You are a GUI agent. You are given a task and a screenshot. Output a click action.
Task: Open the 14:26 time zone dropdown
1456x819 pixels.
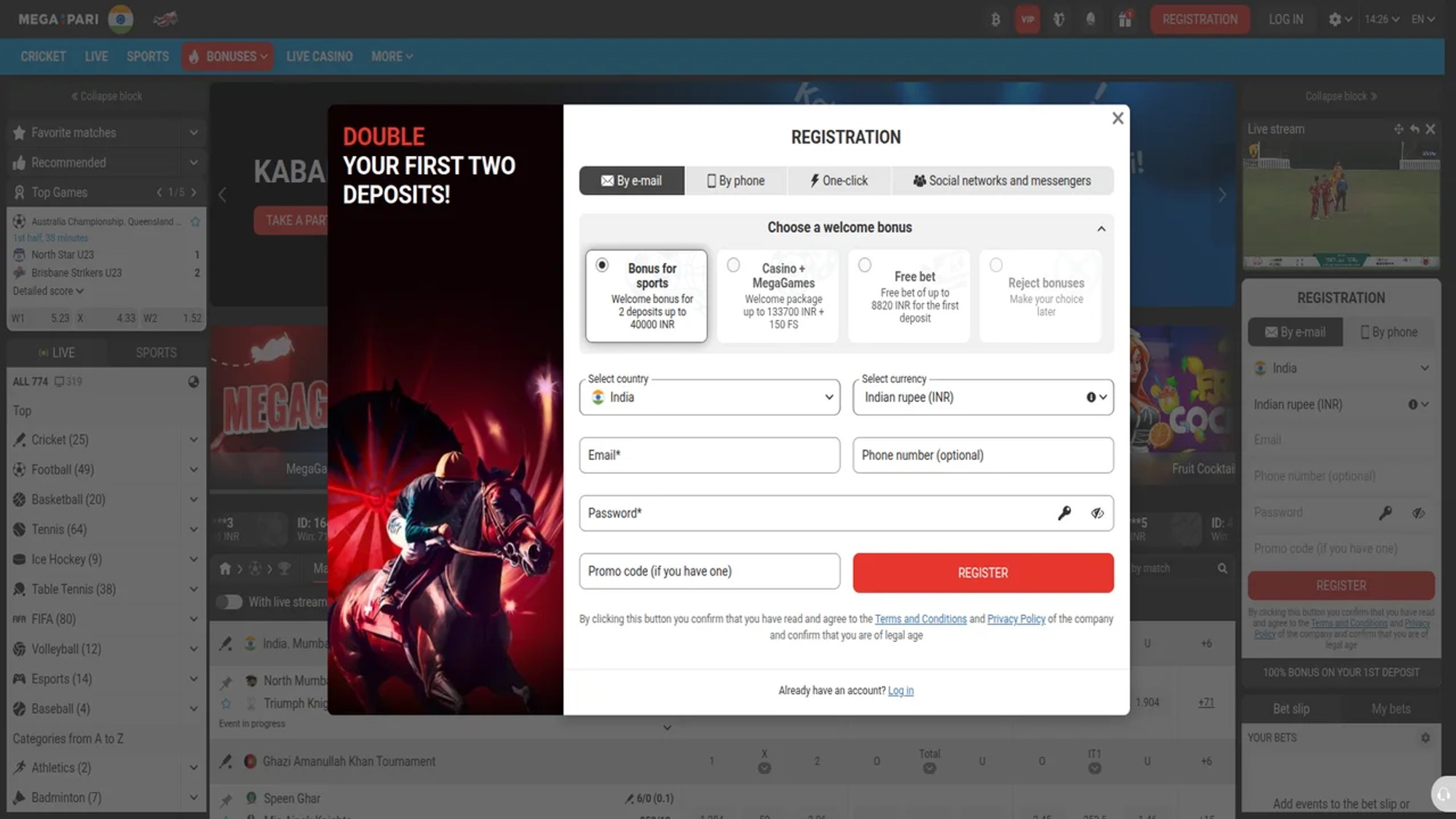tap(1382, 20)
